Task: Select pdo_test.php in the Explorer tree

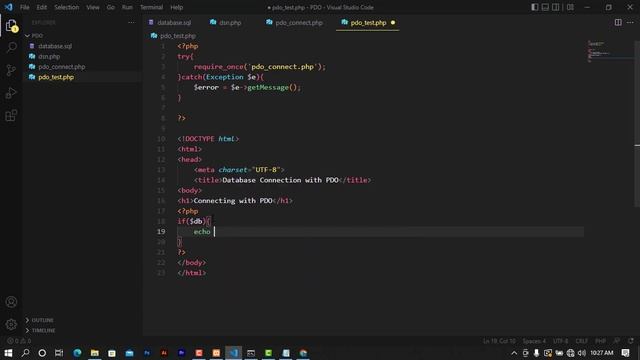Action: point(56,77)
